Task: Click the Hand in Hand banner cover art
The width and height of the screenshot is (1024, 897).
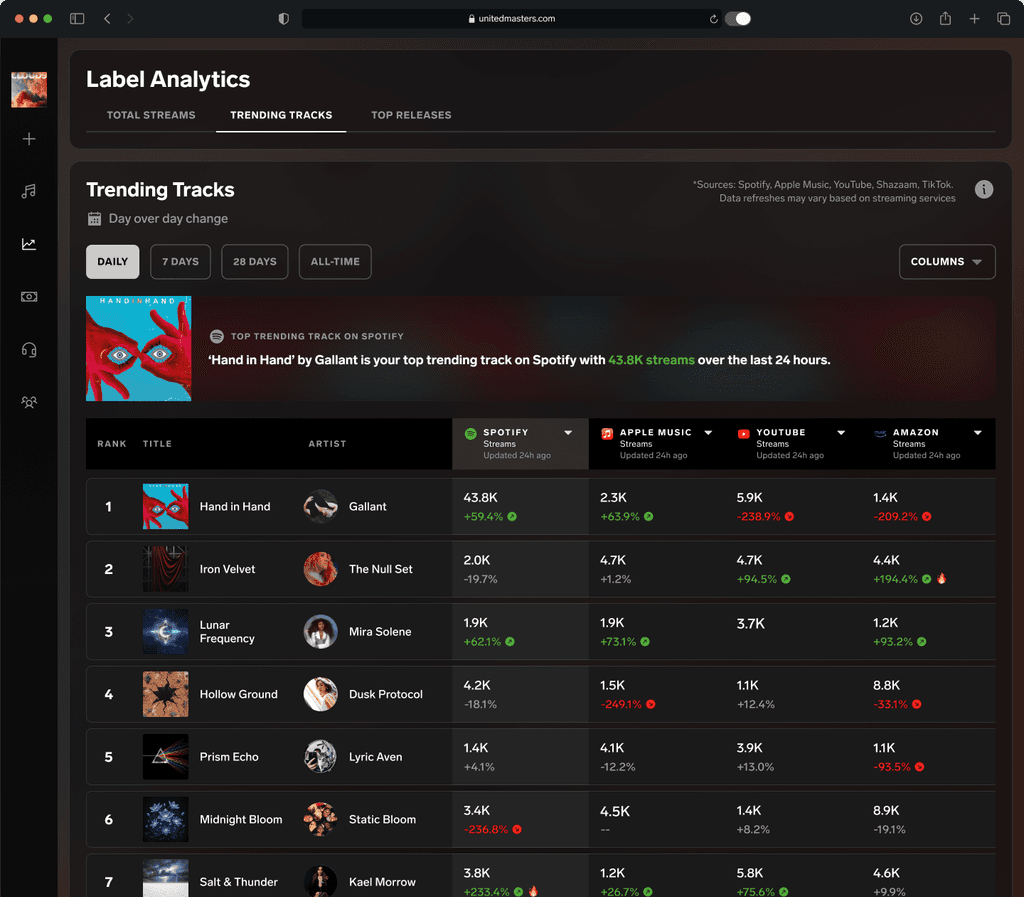Action: coord(138,349)
